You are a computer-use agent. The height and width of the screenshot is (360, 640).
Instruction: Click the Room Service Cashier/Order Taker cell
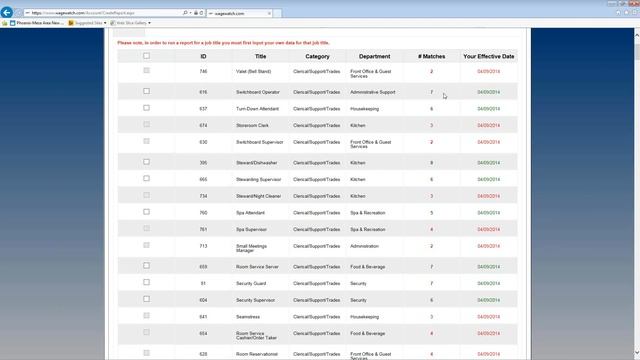256,336
